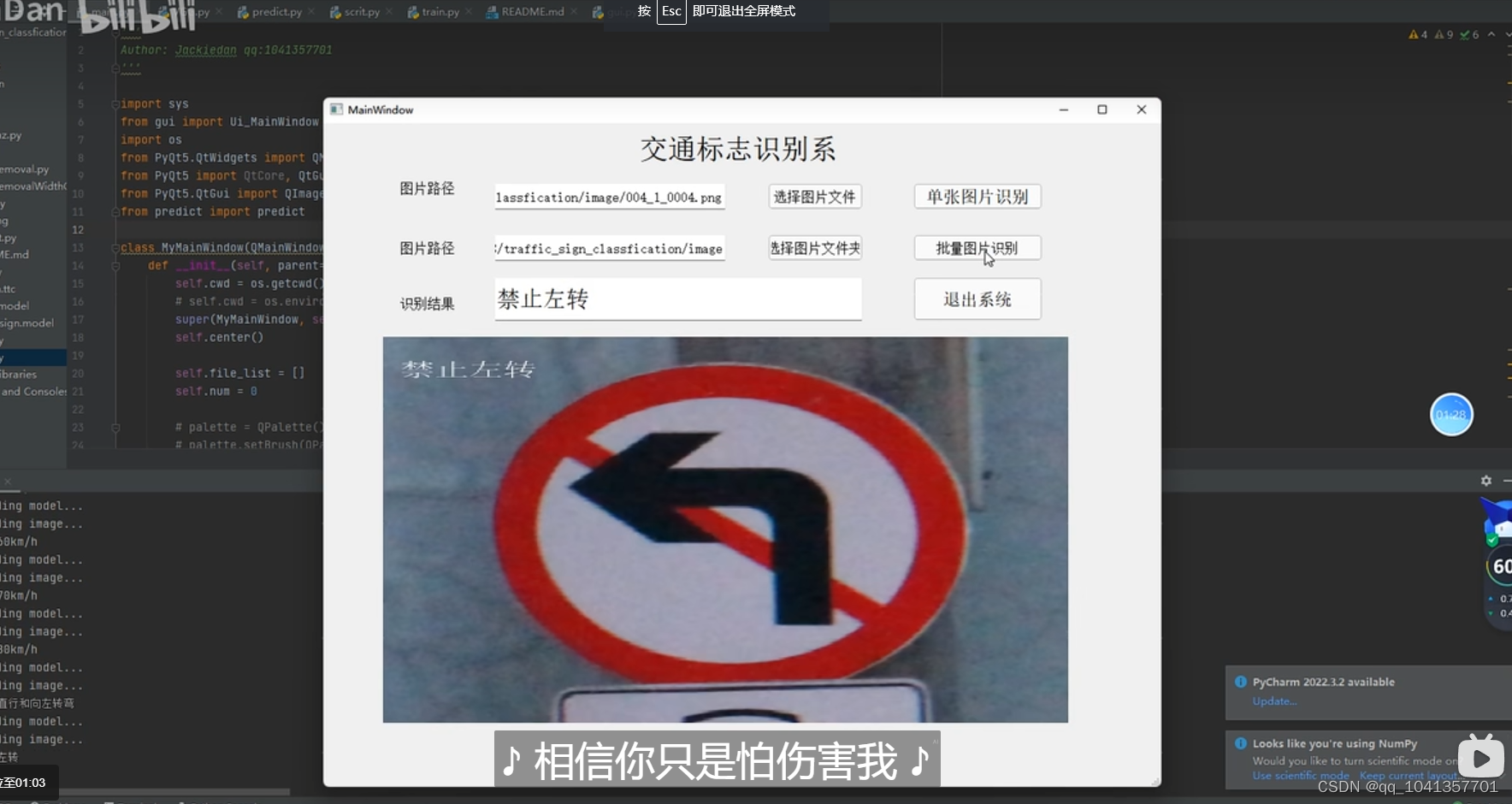Screen dimensions: 1512x804
Task: Click Update... in the PyCharm notification
Action: tap(1274, 701)
